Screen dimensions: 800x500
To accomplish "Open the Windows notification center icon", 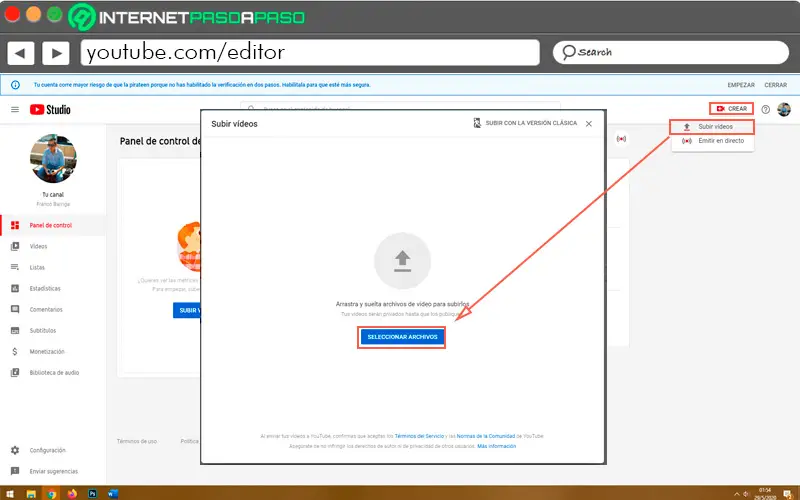I will click(787, 494).
